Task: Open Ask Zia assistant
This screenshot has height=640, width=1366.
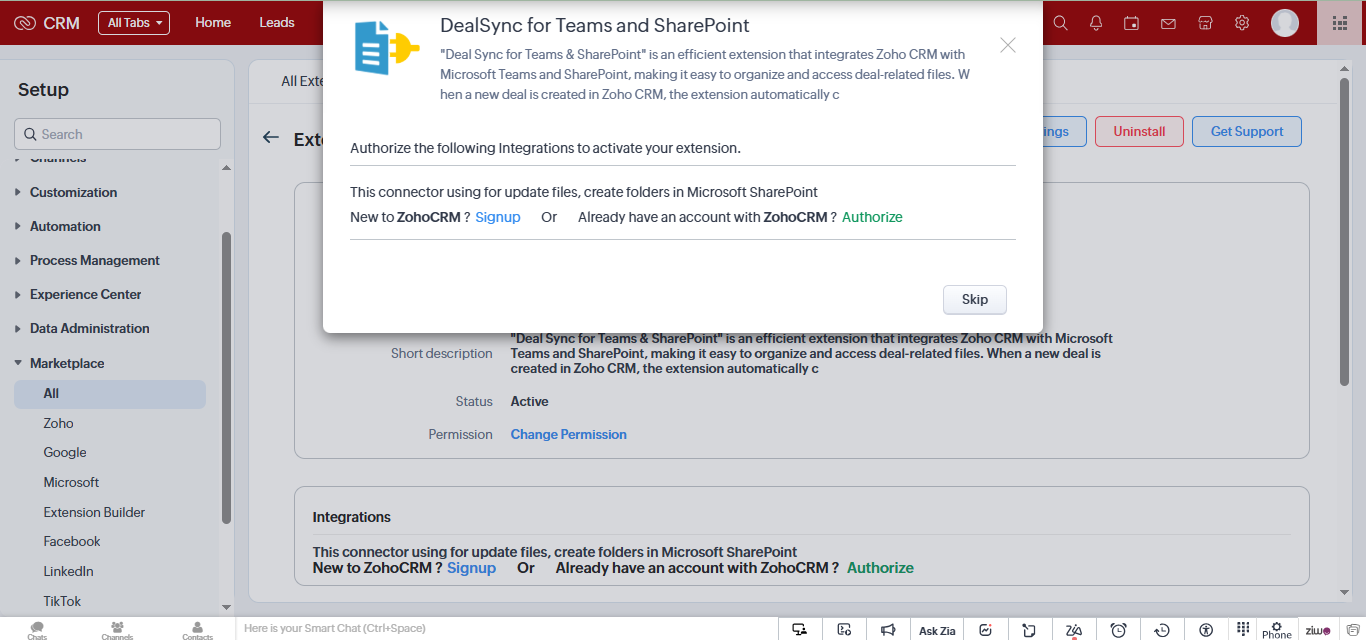Action: (x=937, y=630)
